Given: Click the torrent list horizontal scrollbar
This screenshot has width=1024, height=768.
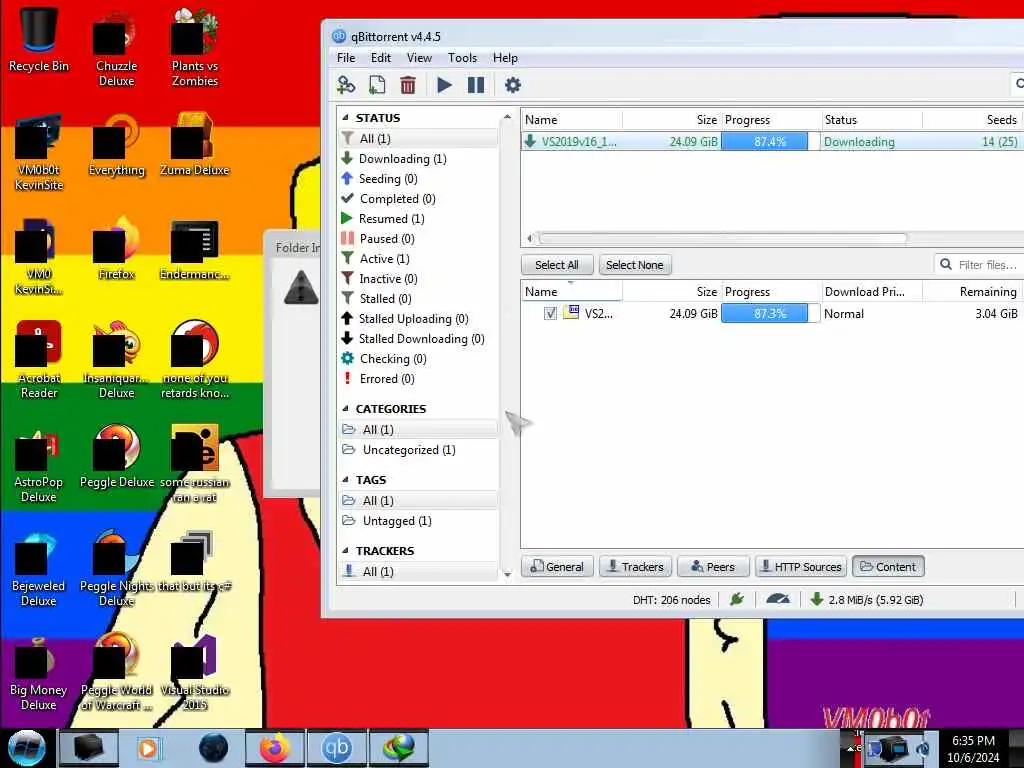Looking at the screenshot, I should pyautogui.click(x=722, y=238).
